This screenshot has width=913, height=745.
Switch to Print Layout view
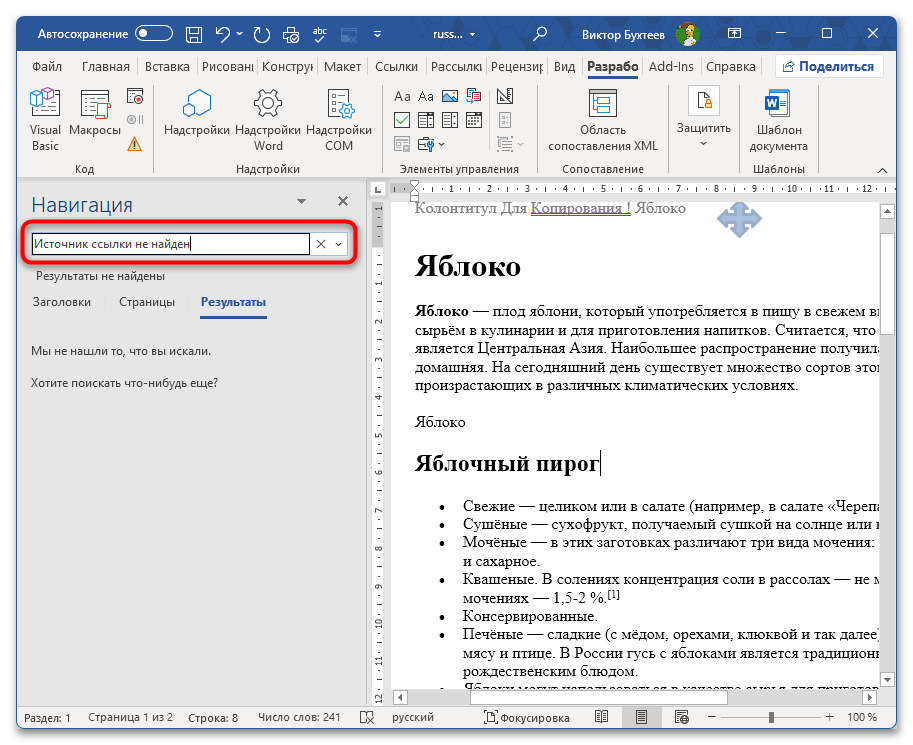641,717
